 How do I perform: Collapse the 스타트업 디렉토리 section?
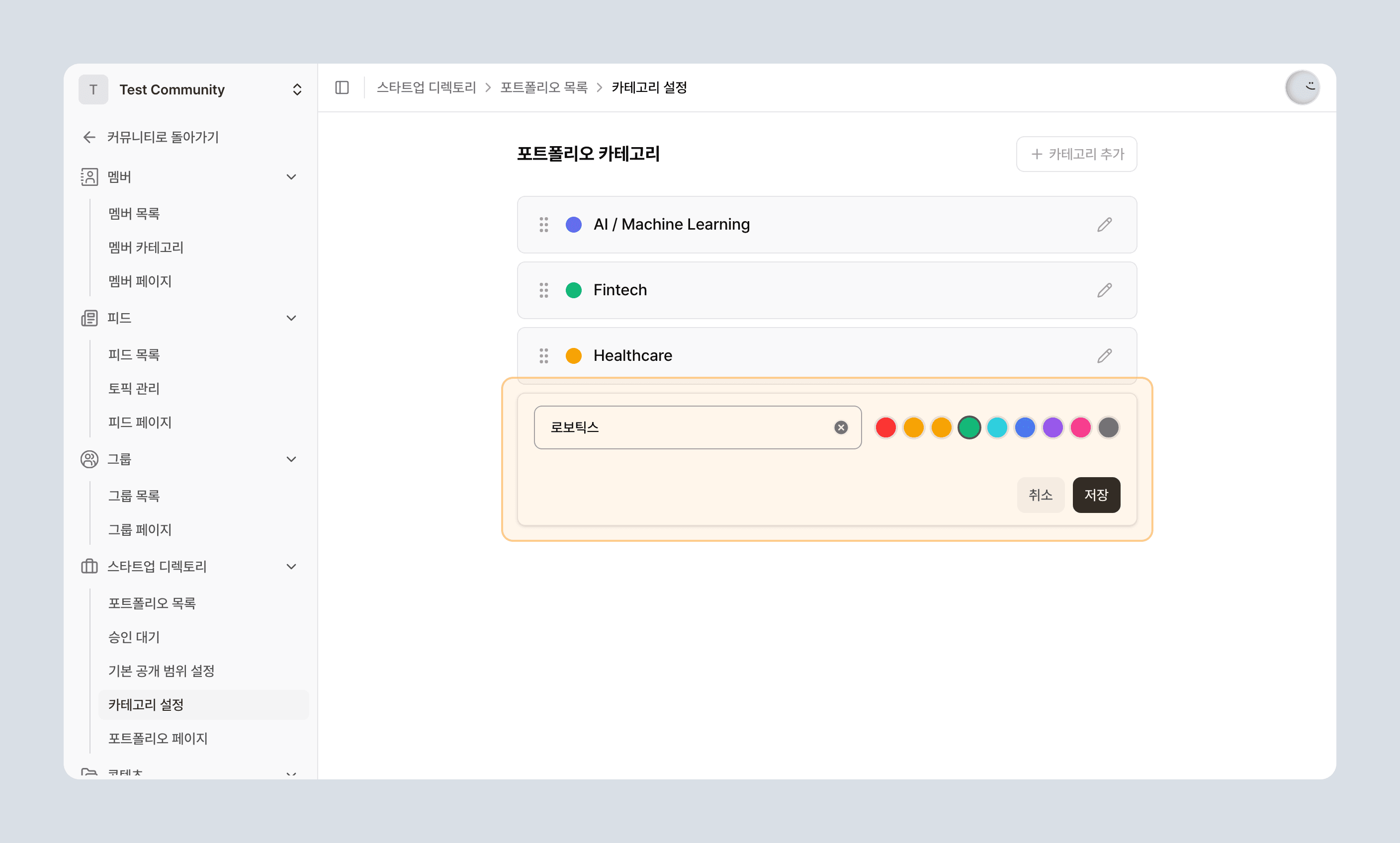291,566
